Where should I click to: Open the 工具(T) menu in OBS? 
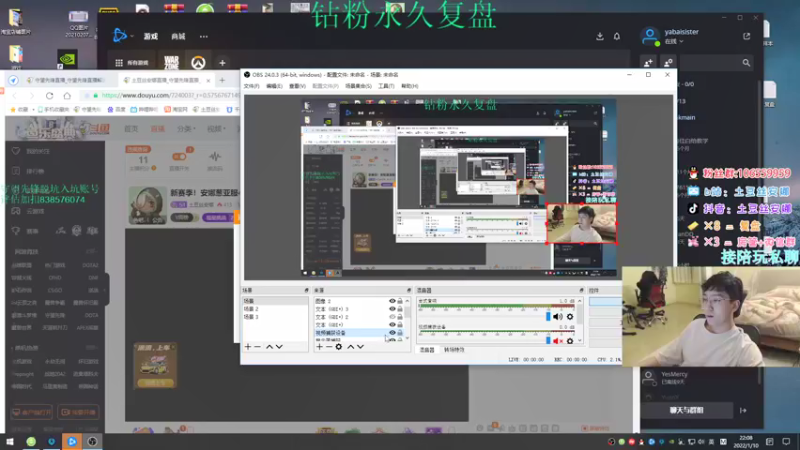pyautogui.click(x=386, y=86)
